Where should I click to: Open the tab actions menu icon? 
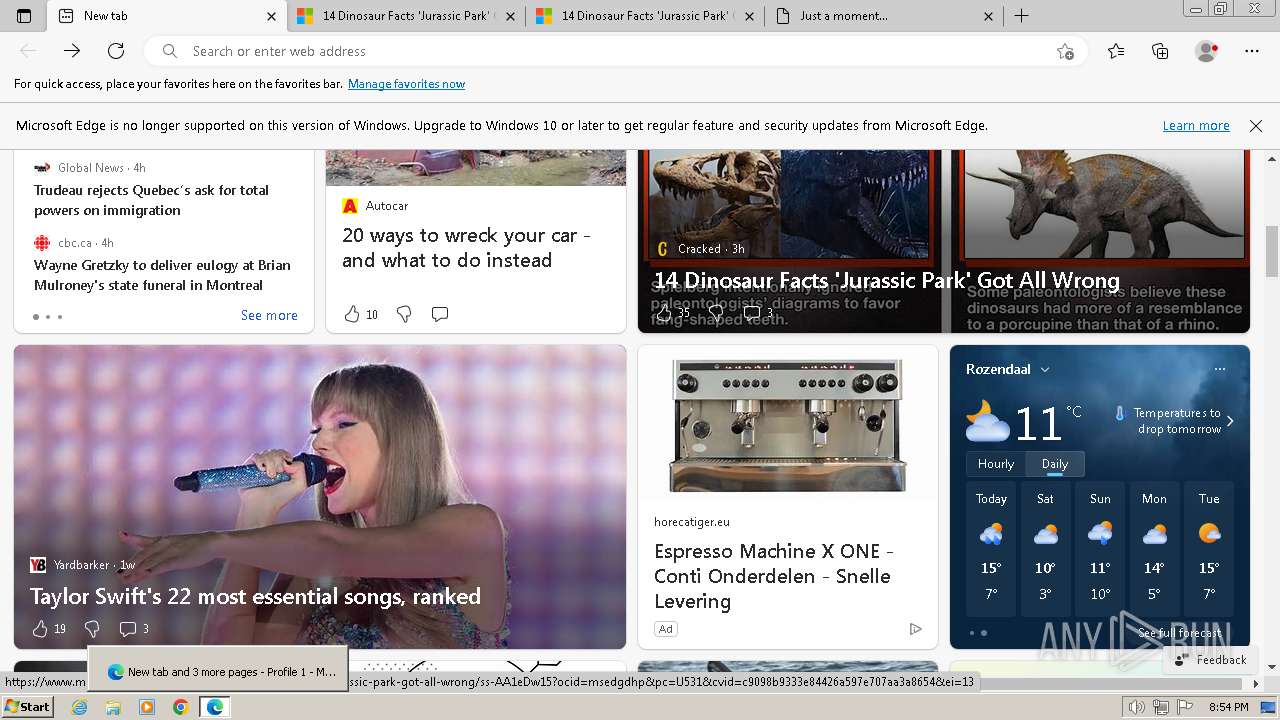24,16
